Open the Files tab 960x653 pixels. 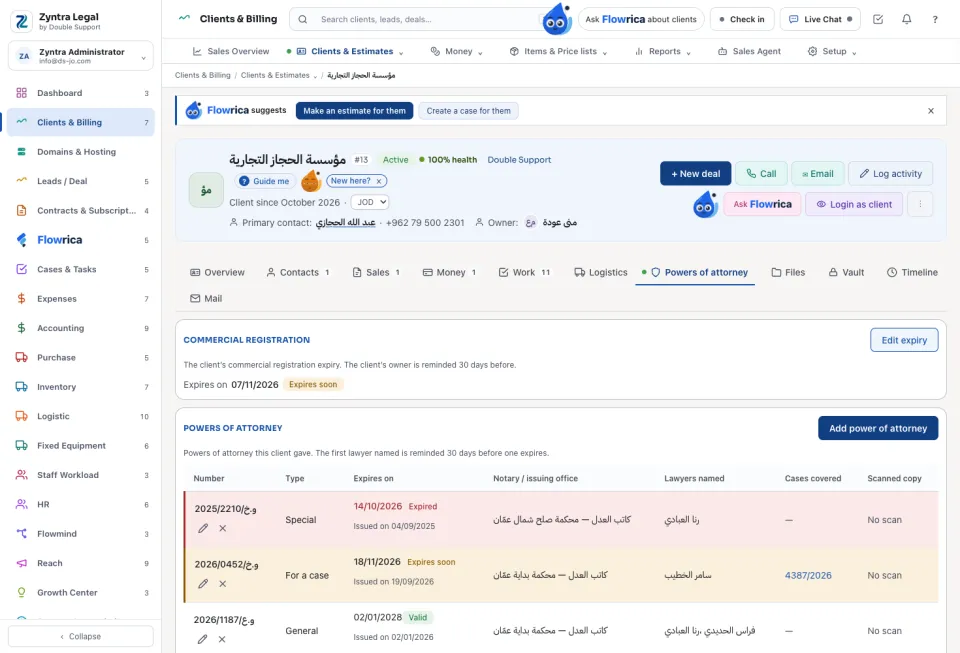coord(788,272)
